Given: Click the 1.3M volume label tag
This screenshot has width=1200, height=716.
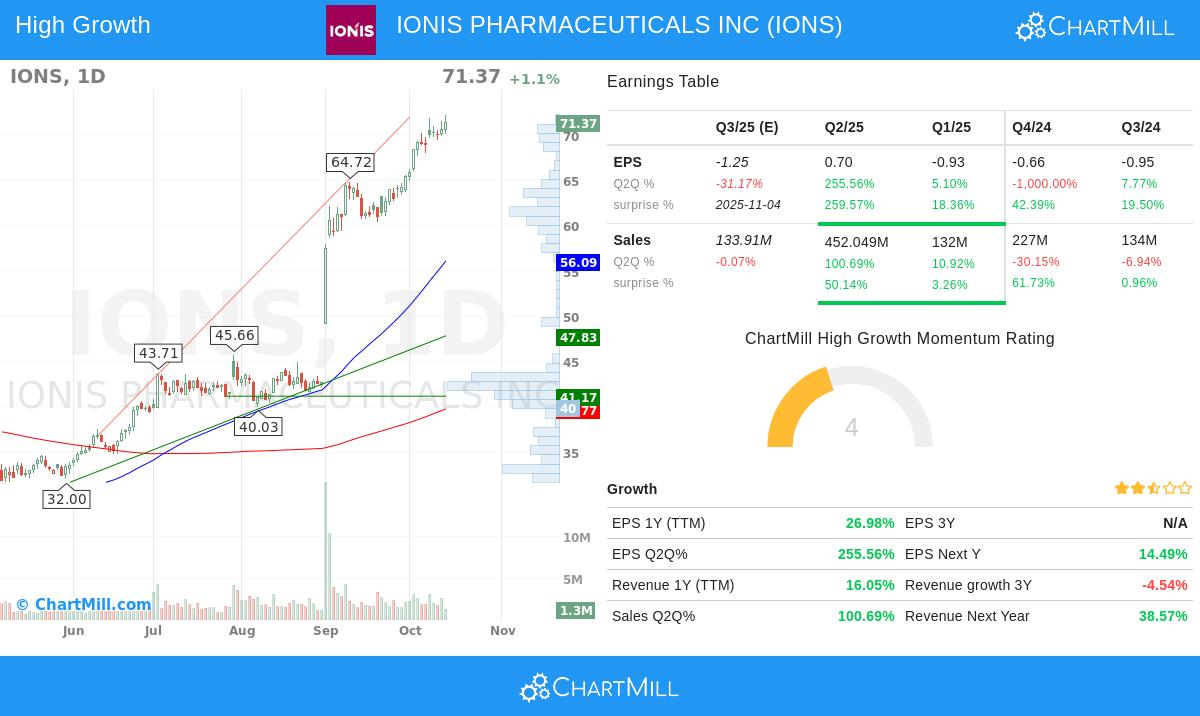Looking at the screenshot, I should (x=576, y=610).
